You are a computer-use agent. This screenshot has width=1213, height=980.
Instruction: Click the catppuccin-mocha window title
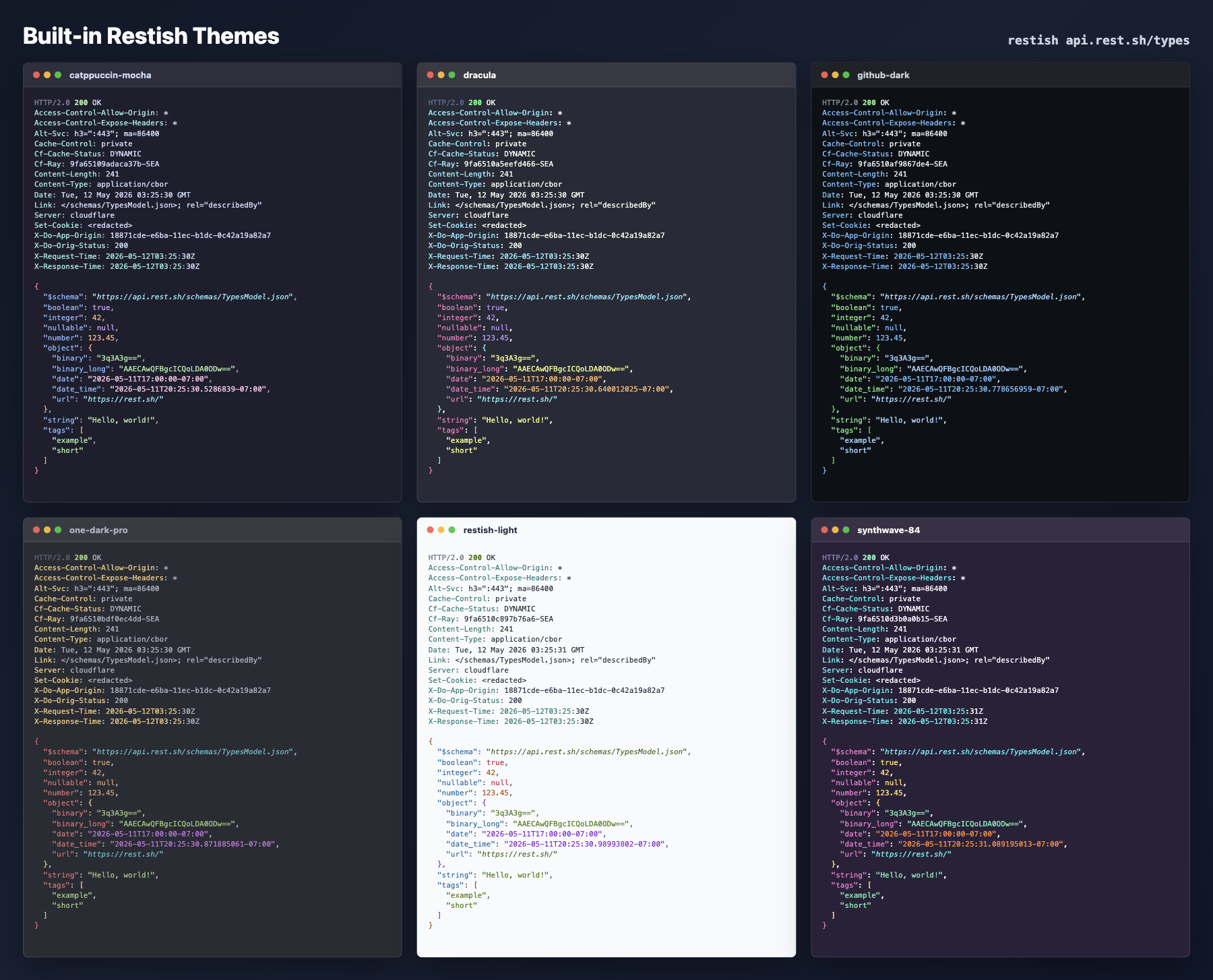pos(110,75)
